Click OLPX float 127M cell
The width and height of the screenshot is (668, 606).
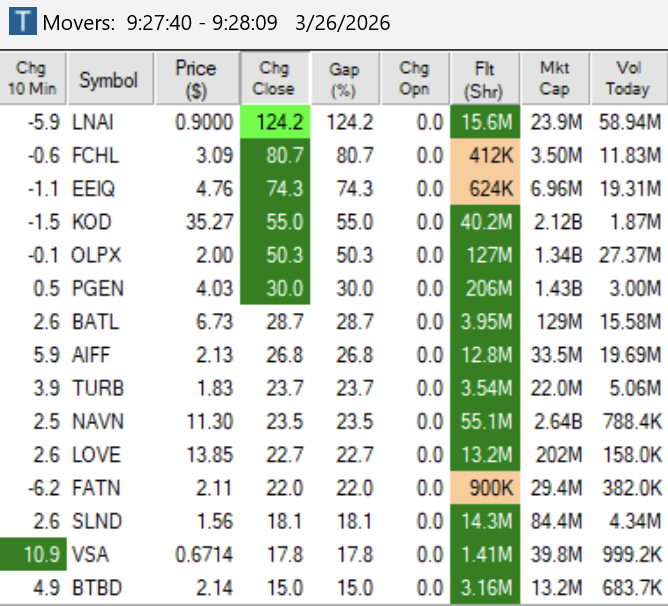[485, 255]
